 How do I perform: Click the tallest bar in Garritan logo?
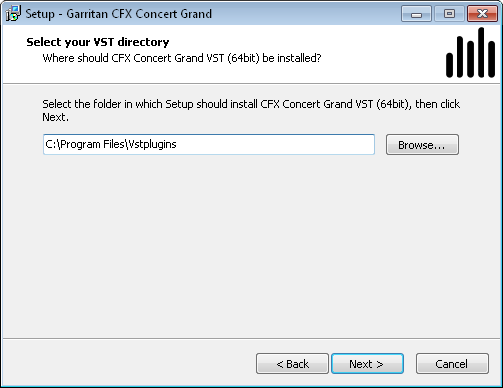click(481, 52)
